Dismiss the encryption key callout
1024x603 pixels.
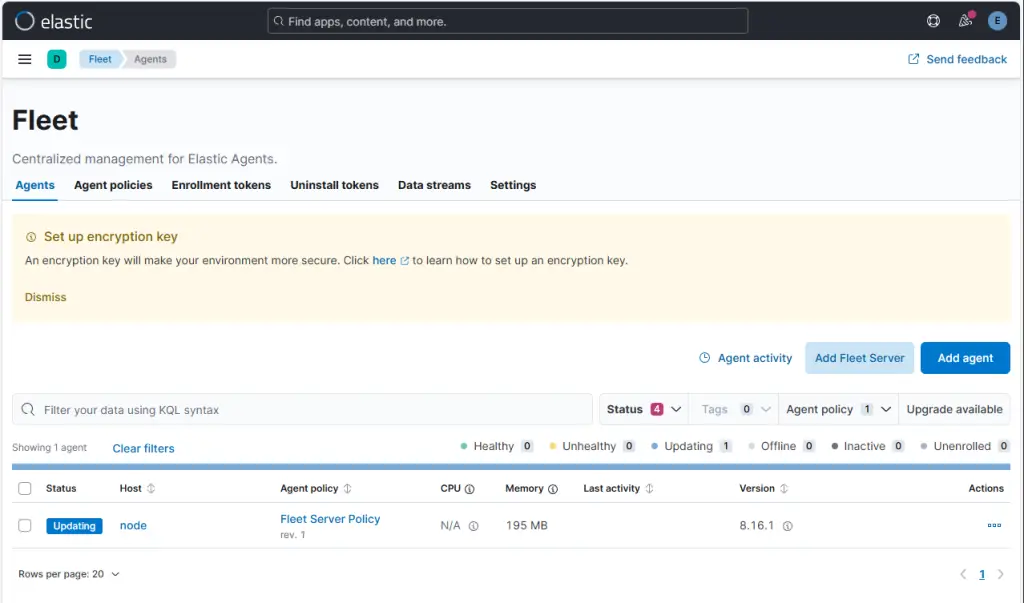tap(46, 297)
